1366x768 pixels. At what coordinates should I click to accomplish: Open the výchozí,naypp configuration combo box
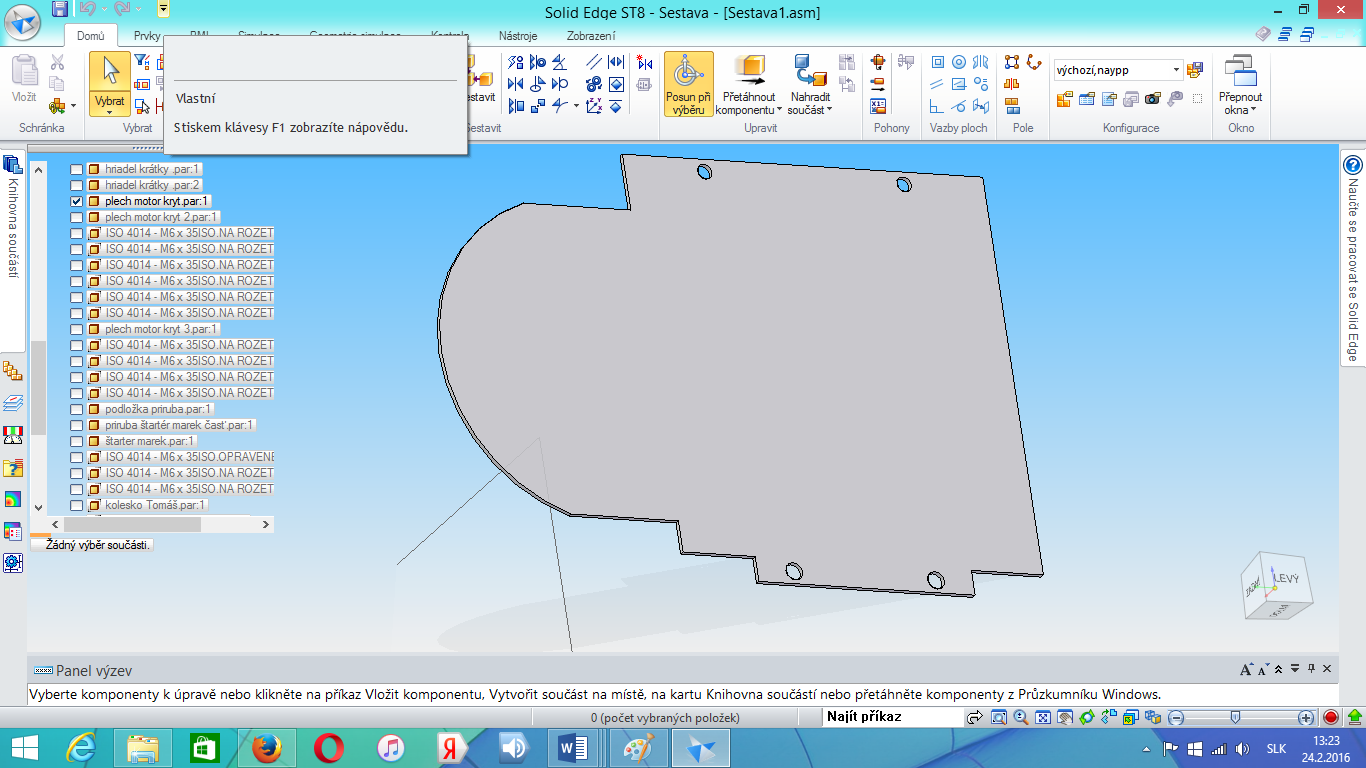click(1118, 70)
